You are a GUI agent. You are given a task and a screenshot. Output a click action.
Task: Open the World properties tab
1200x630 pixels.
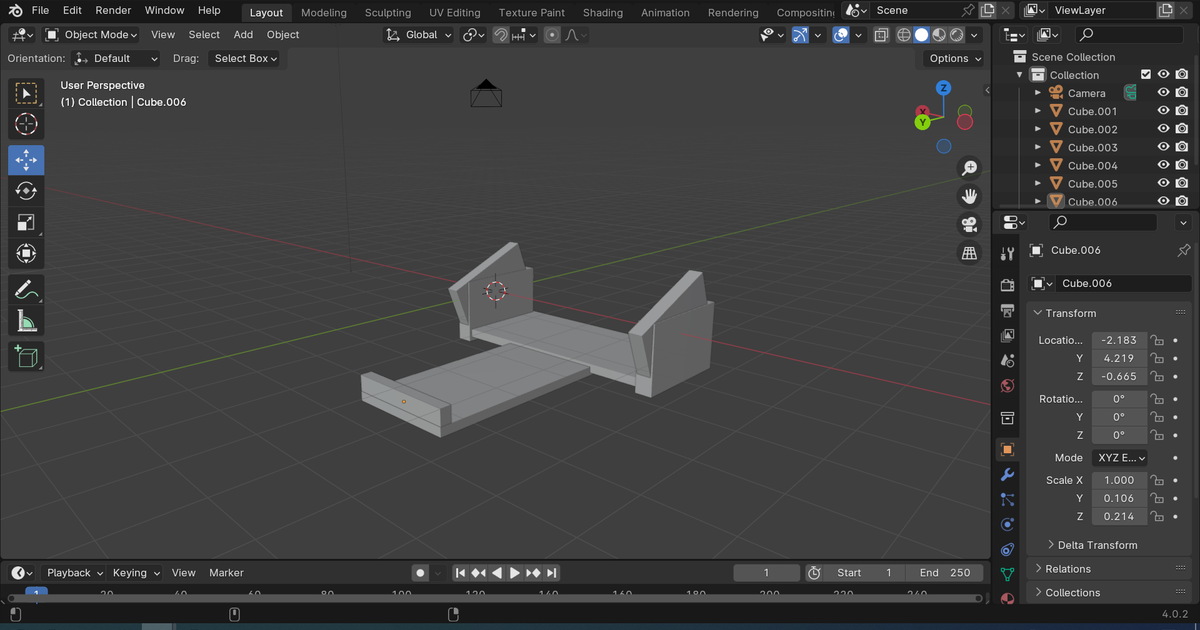point(1007,386)
